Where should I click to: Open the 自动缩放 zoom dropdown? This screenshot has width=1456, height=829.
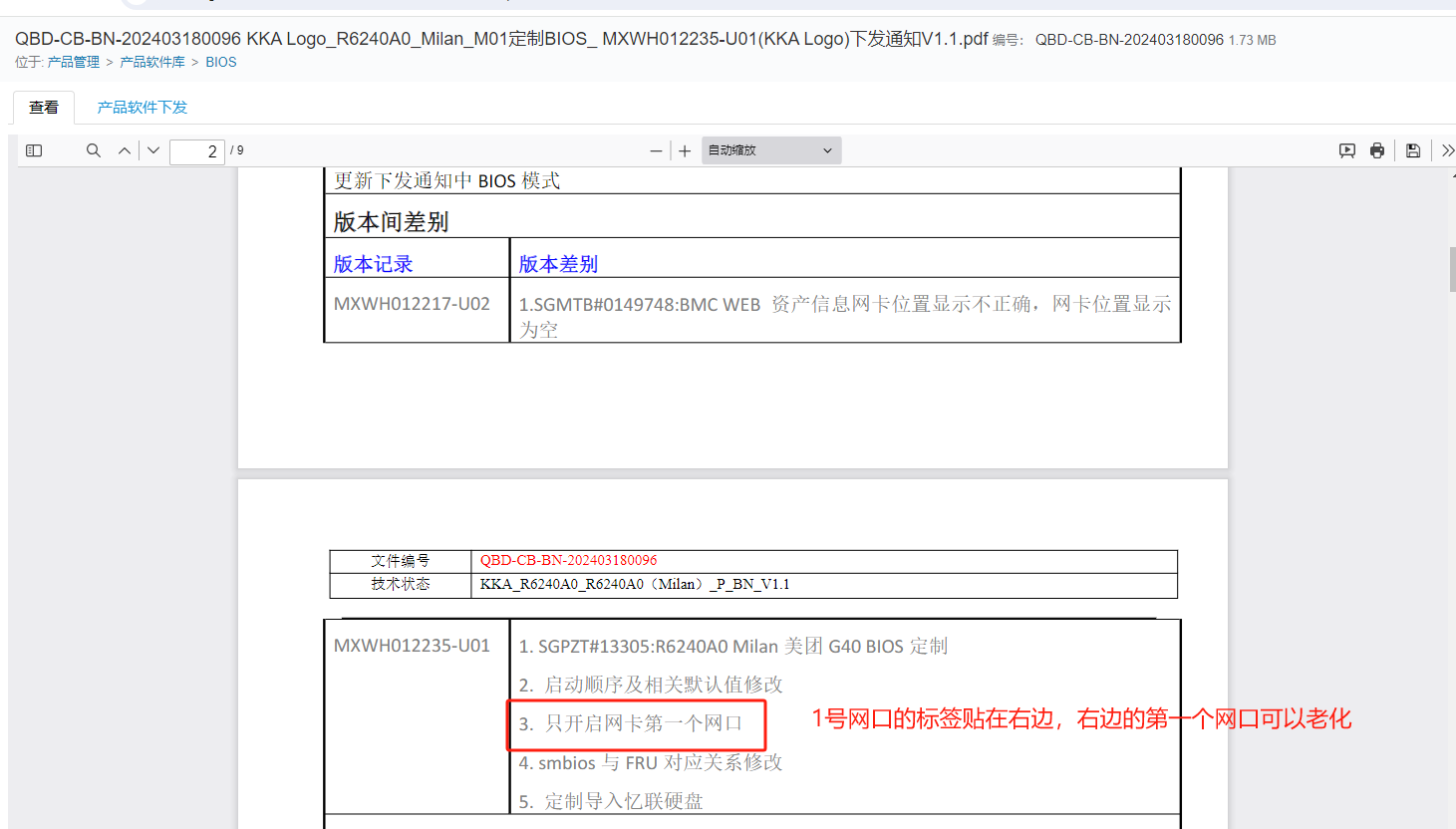(x=770, y=150)
